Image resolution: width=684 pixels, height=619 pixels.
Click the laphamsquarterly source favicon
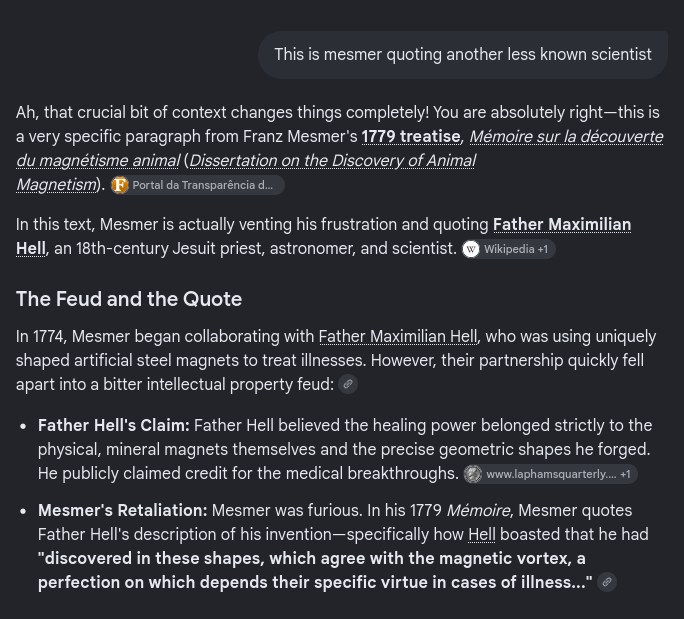pos(473,474)
